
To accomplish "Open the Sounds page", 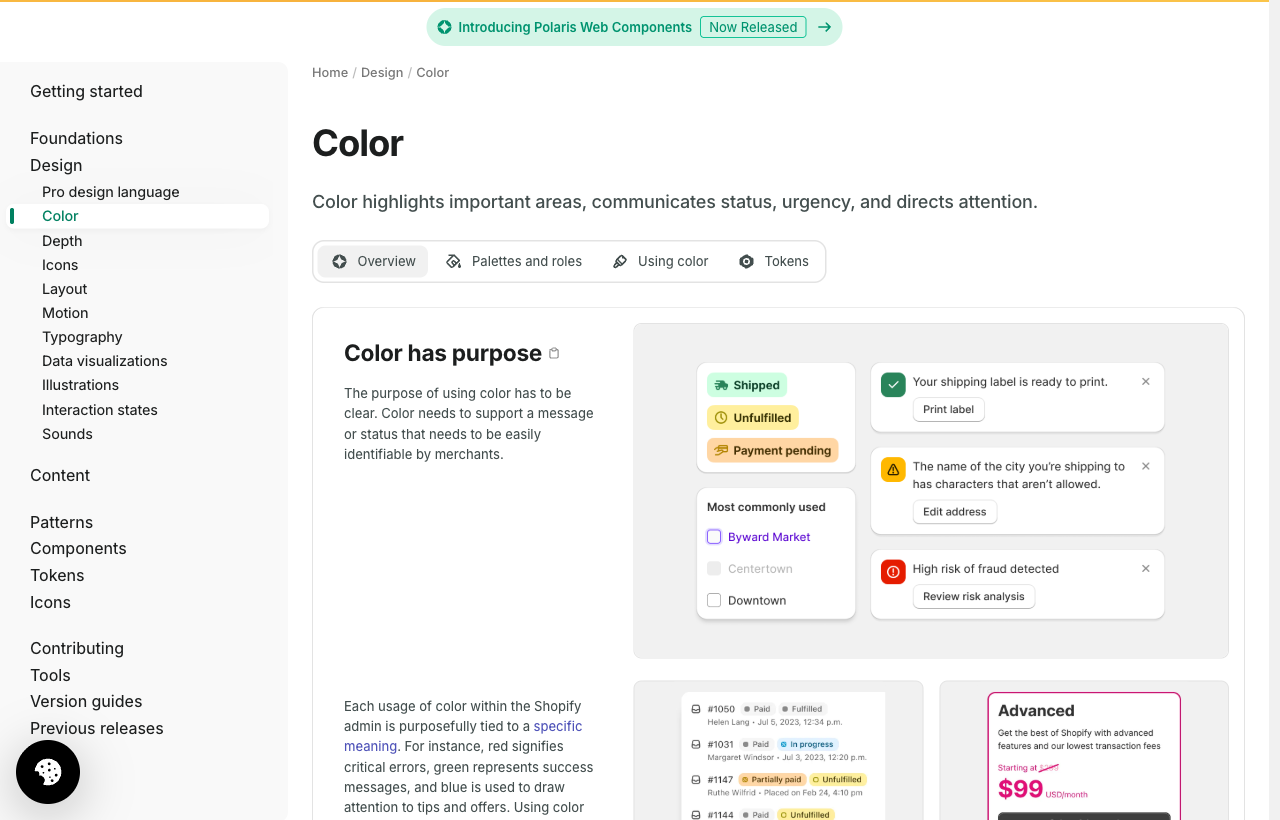I will (67, 434).
